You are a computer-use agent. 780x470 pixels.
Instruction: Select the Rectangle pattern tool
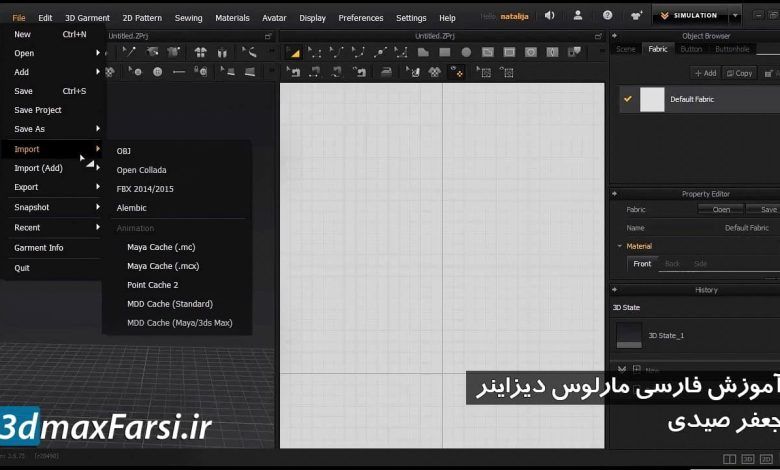pos(445,52)
